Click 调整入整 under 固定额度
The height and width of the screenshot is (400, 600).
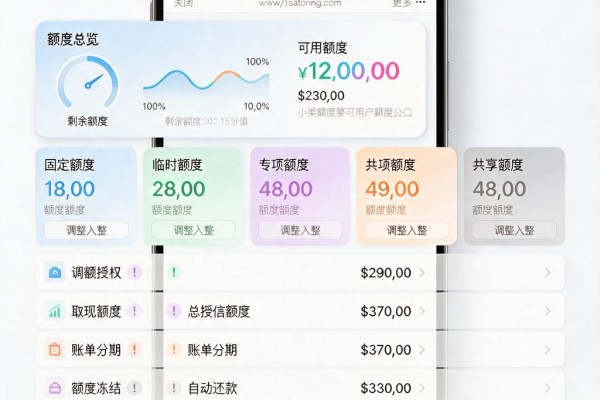click(86, 230)
